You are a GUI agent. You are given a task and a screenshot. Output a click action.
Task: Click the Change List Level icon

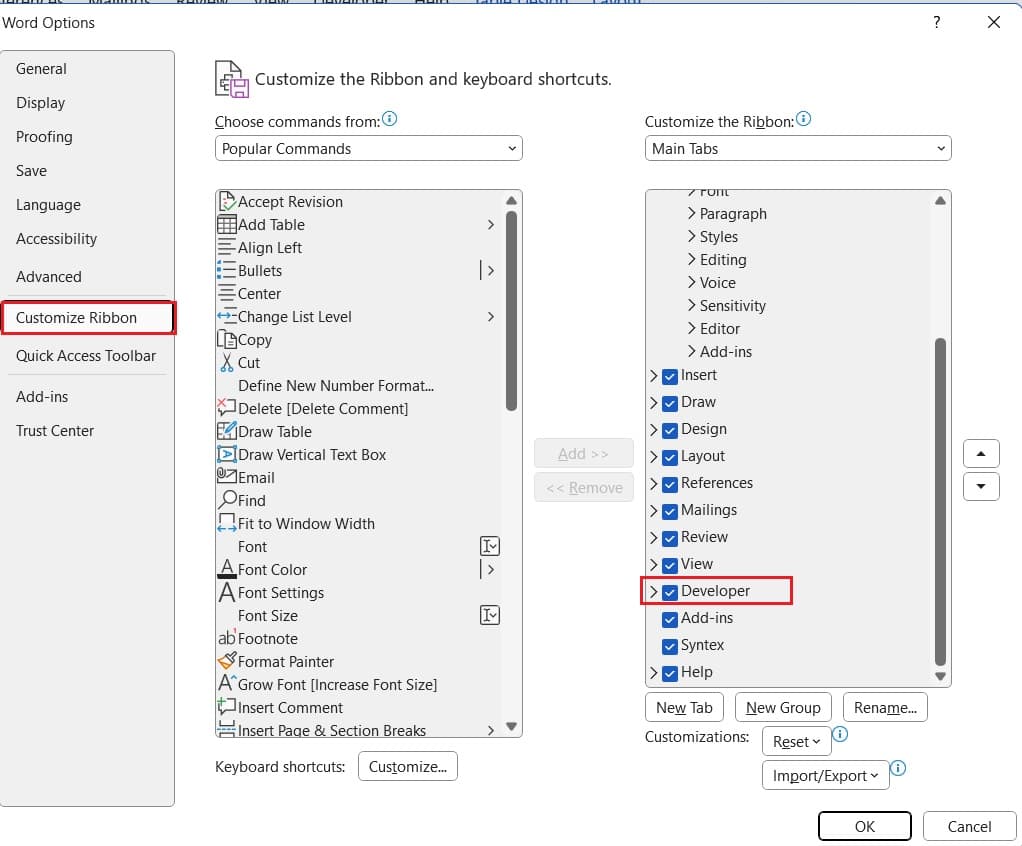click(x=226, y=317)
